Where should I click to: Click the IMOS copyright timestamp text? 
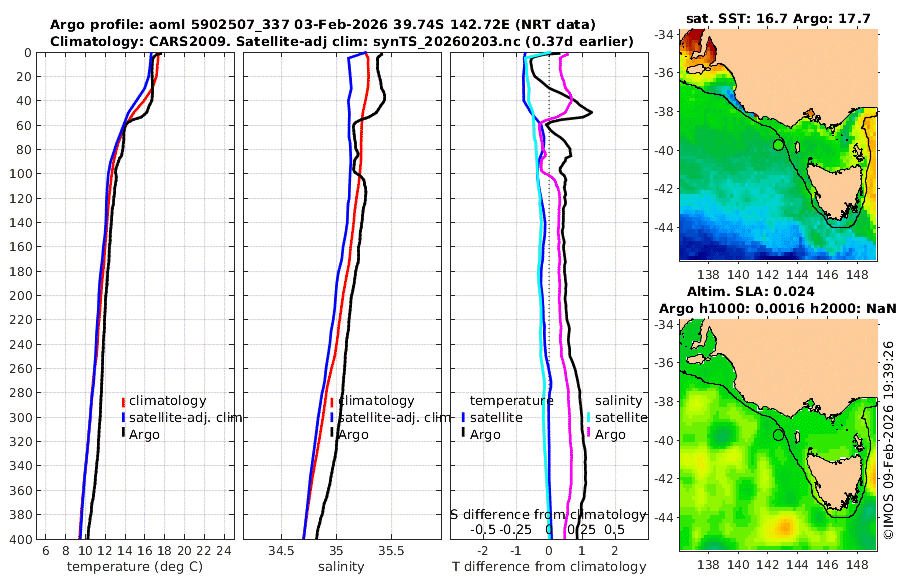[x=889, y=440]
